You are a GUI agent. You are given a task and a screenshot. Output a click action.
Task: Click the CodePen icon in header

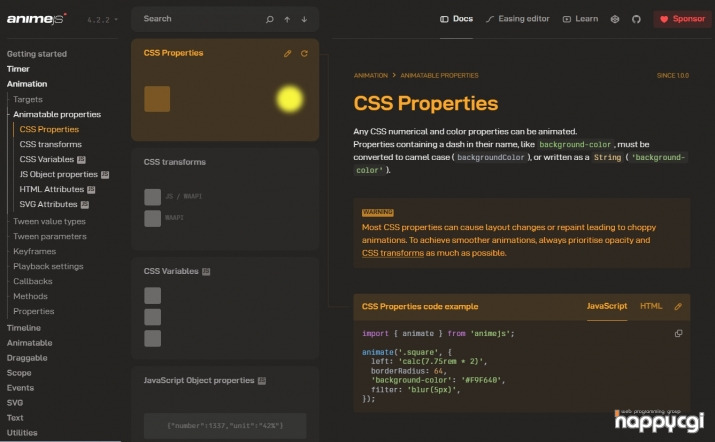pyautogui.click(x=615, y=19)
